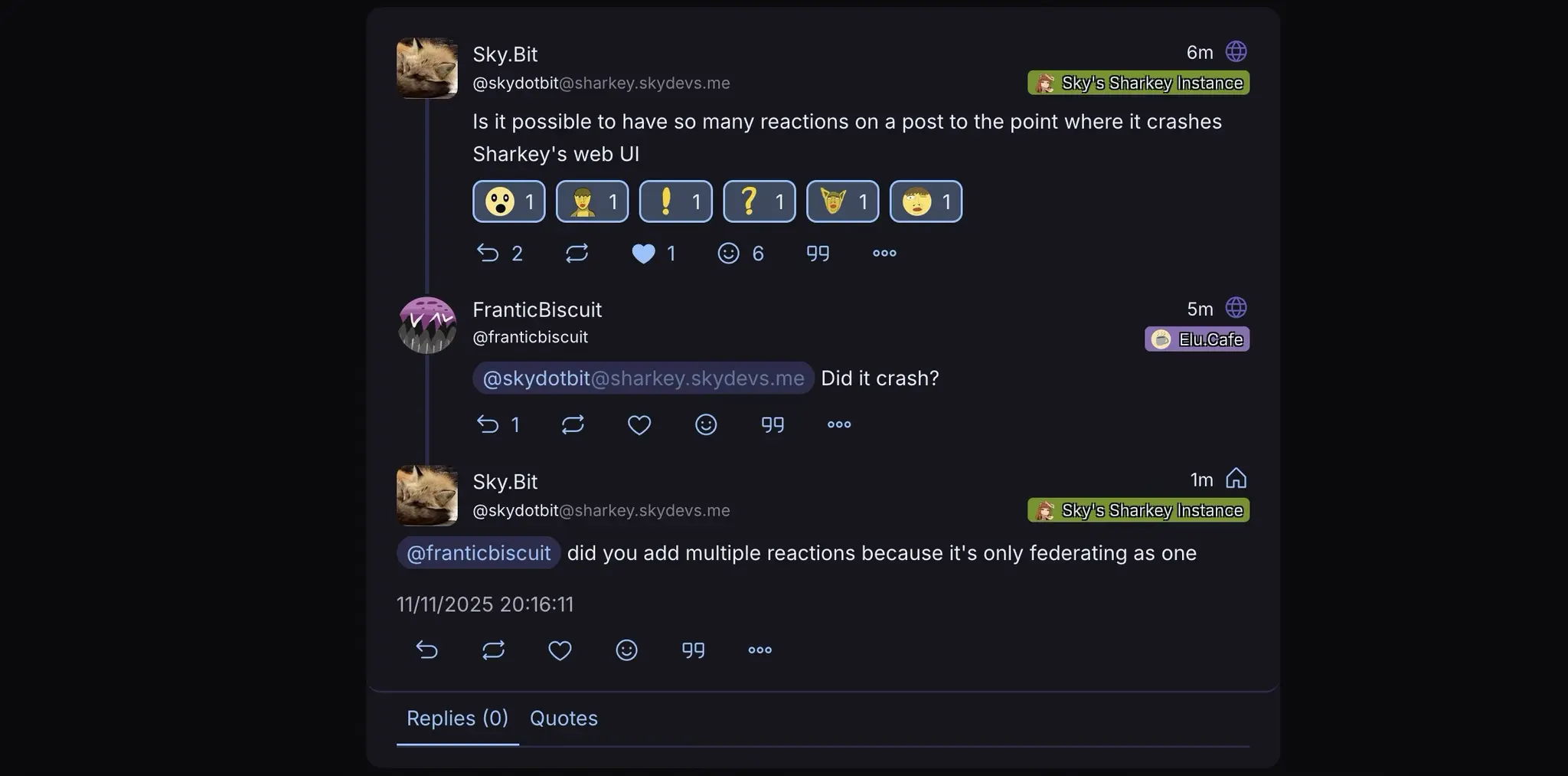Select the Replies (0) tab
The image size is (1568, 776).
point(457,719)
